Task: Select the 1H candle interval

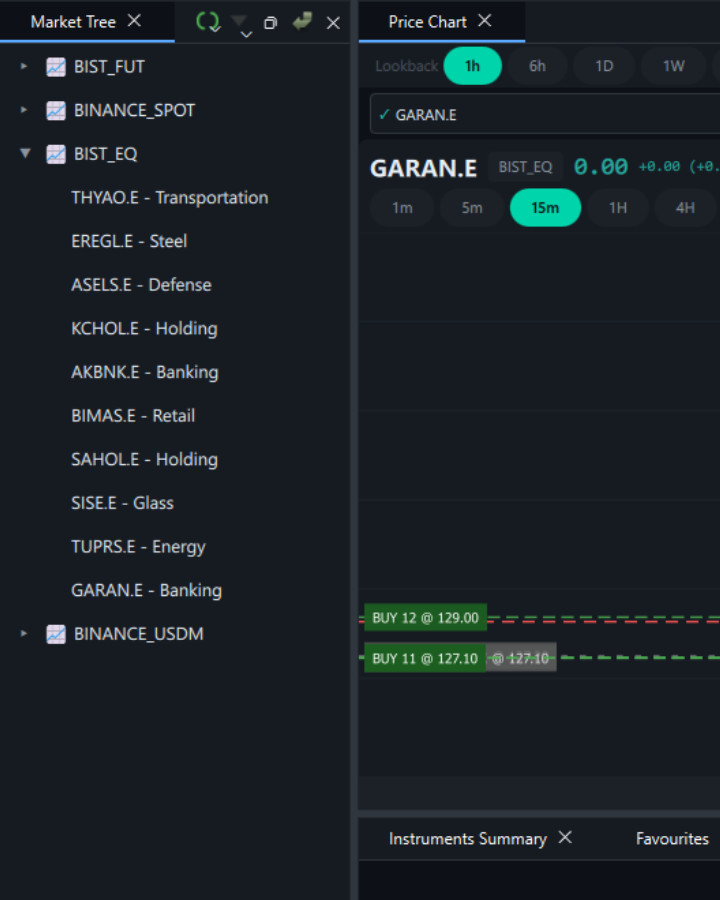Action: click(618, 208)
